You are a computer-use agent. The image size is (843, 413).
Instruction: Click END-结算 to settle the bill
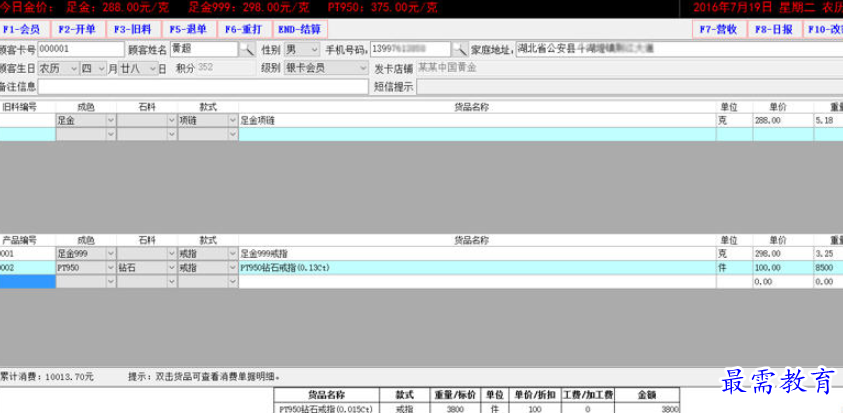coord(299,30)
